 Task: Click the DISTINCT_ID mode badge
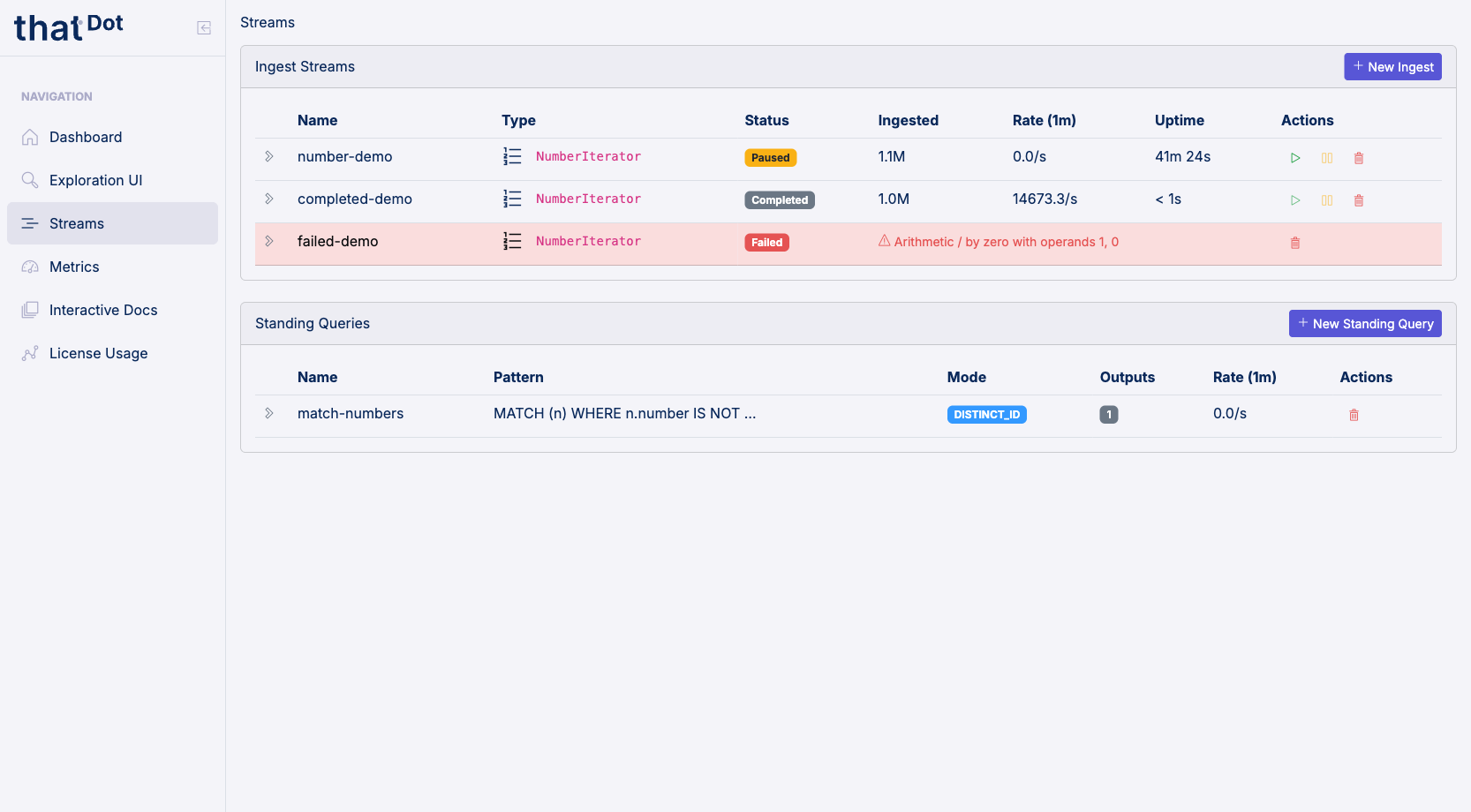(987, 415)
